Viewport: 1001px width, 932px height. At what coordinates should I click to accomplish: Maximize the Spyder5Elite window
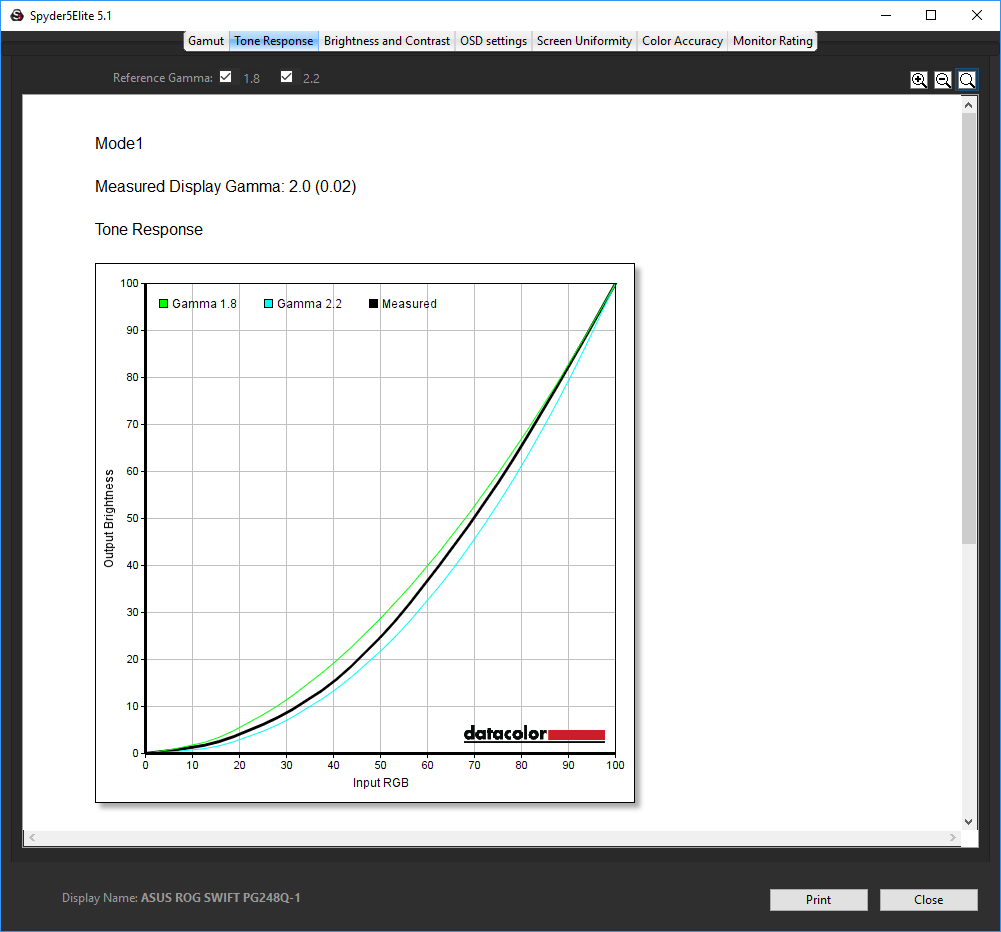(x=931, y=15)
